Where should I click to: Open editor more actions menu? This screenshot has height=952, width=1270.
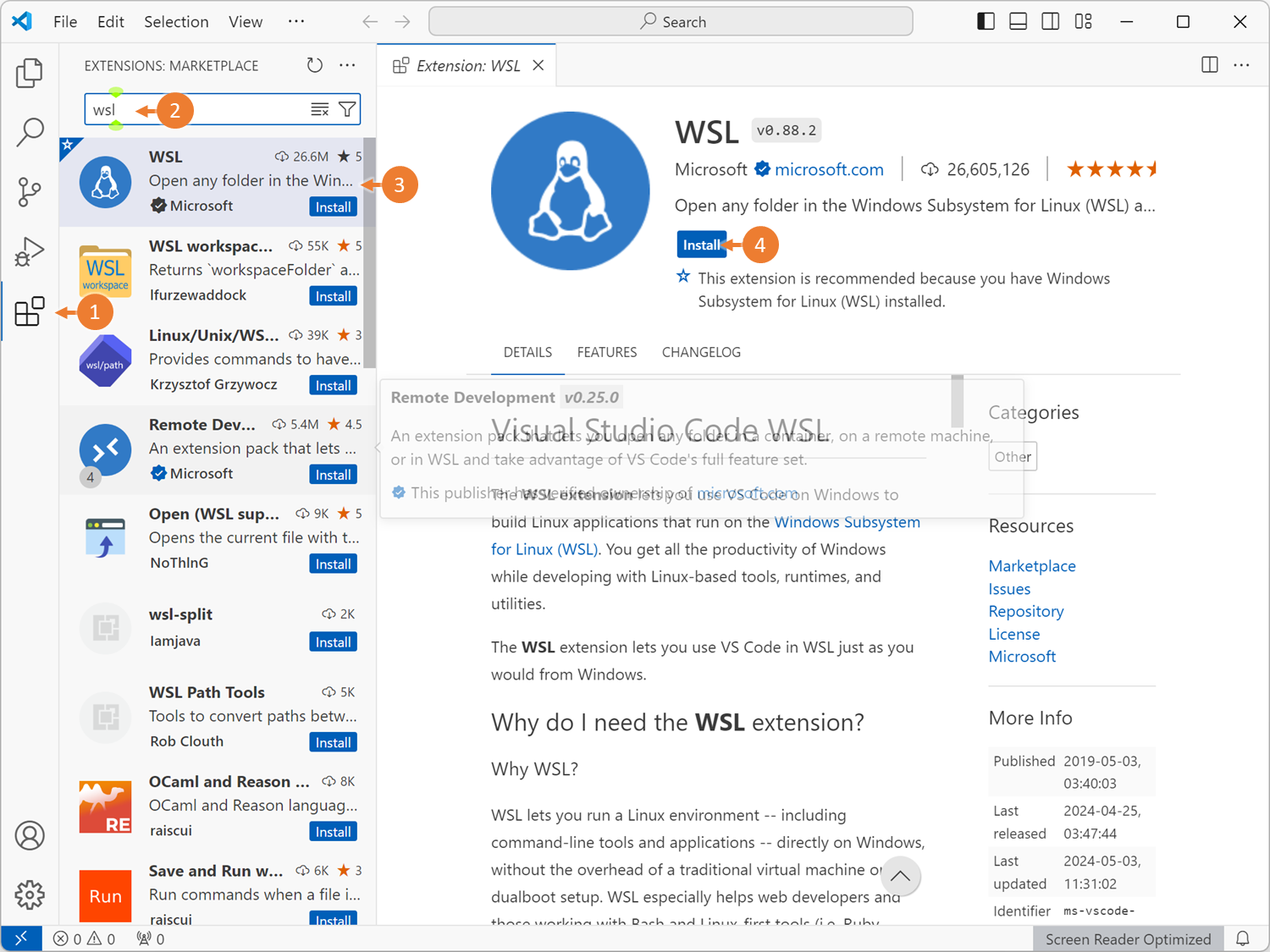pos(1242,65)
